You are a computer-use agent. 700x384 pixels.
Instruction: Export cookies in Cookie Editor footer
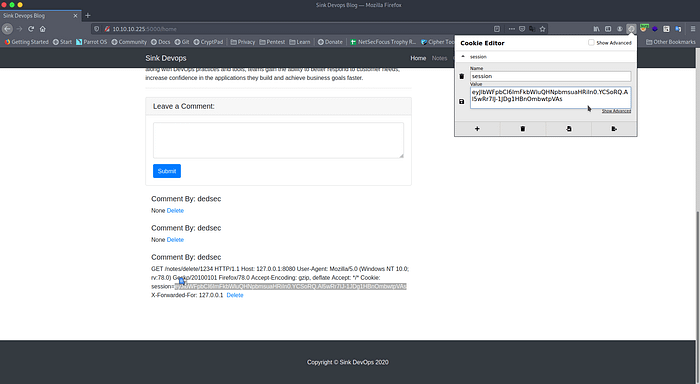tap(614, 129)
